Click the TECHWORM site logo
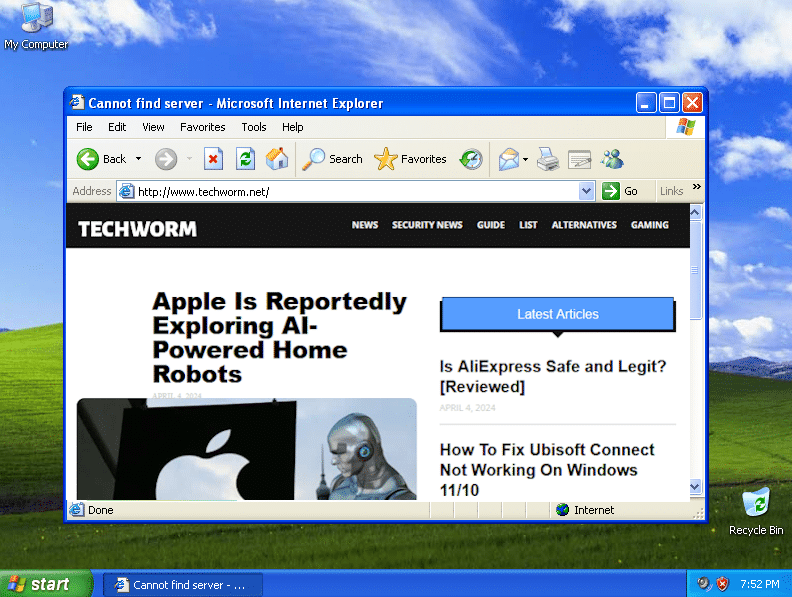The width and height of the screenshot is (792, 597). [137, 229]
